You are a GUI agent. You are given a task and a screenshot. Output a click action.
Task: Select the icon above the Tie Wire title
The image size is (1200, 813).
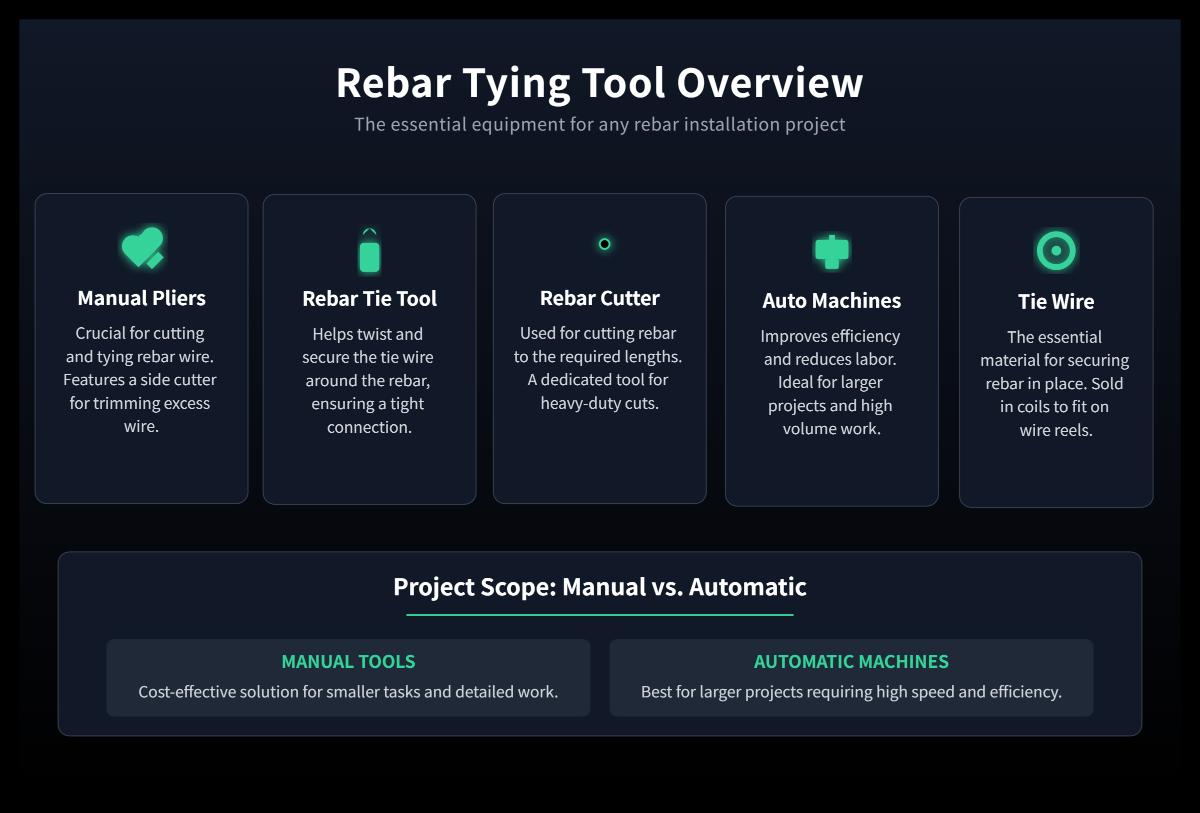1058,252
